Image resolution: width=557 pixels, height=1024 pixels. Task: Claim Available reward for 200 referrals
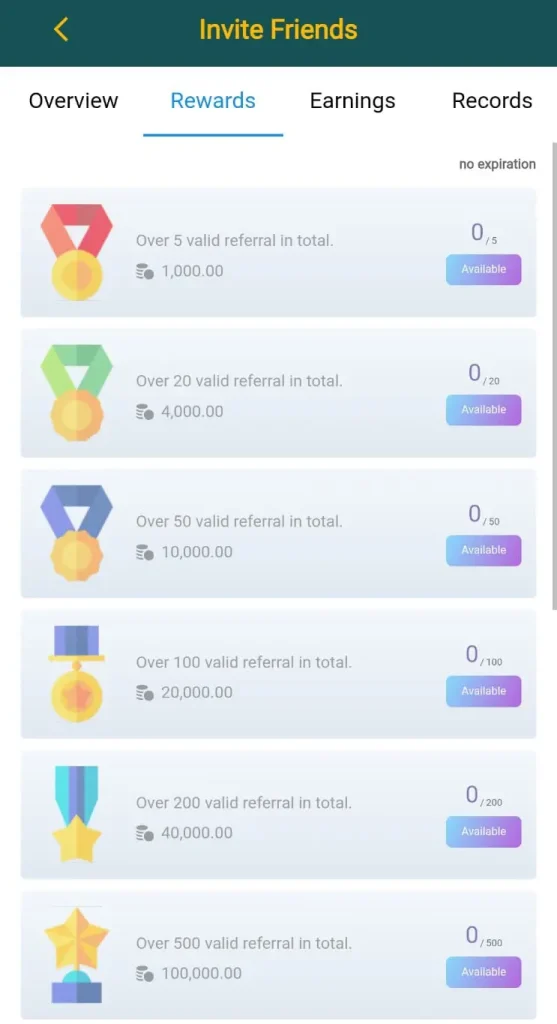[x=483, y=831]
